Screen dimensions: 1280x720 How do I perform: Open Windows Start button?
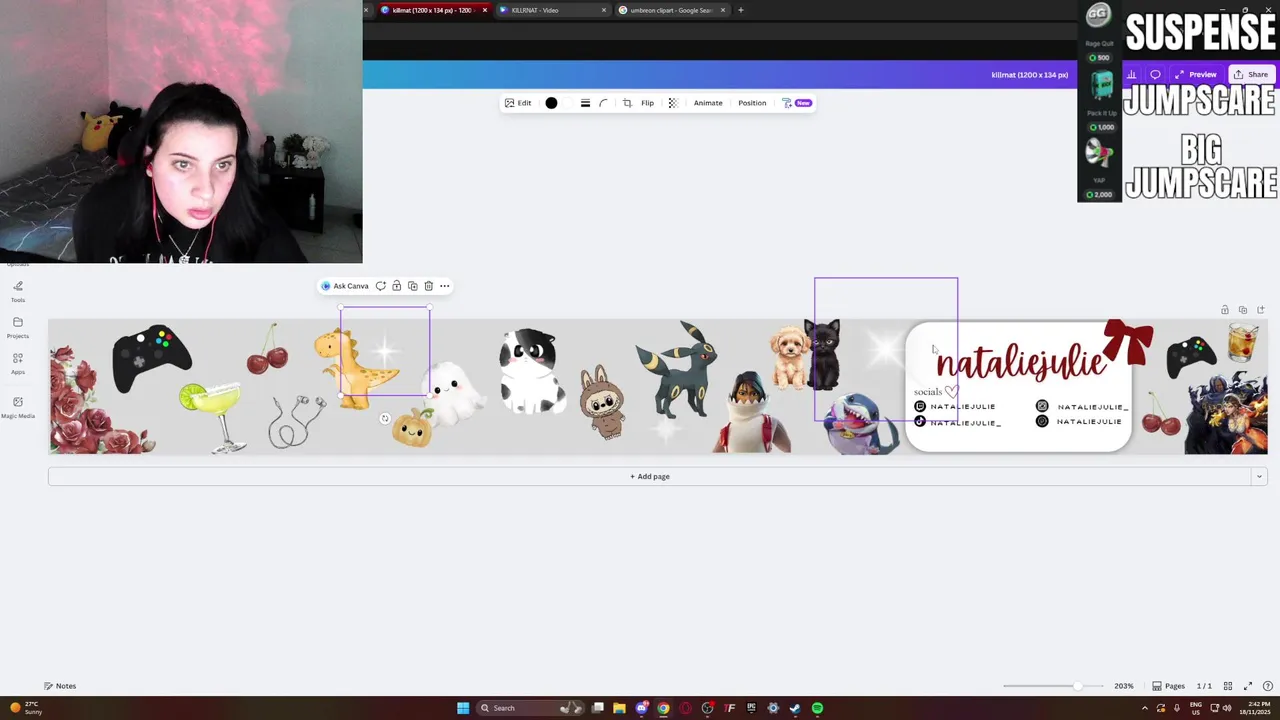[x=463, y=708]
